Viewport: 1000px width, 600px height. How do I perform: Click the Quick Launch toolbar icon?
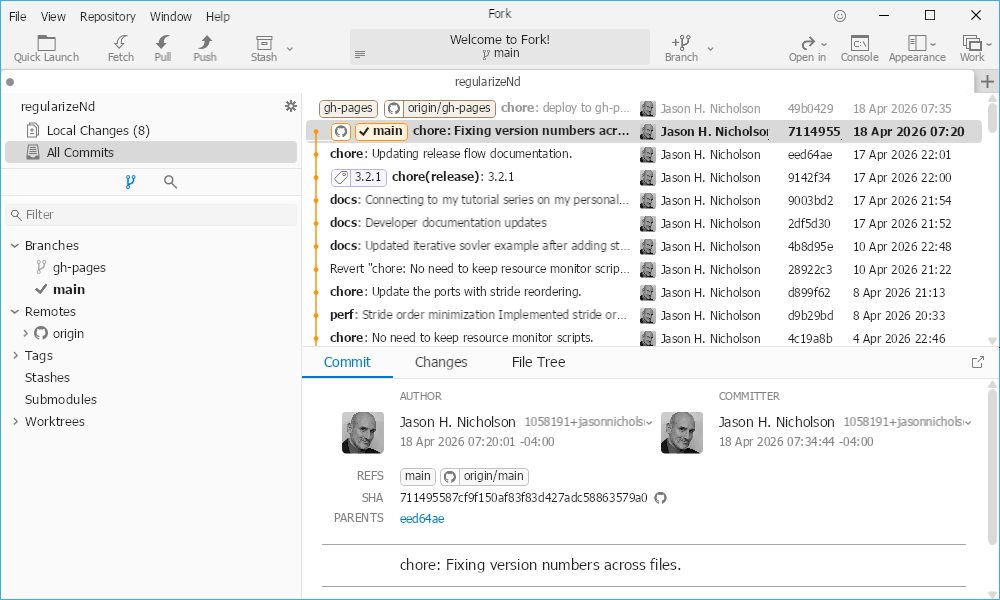46,43
